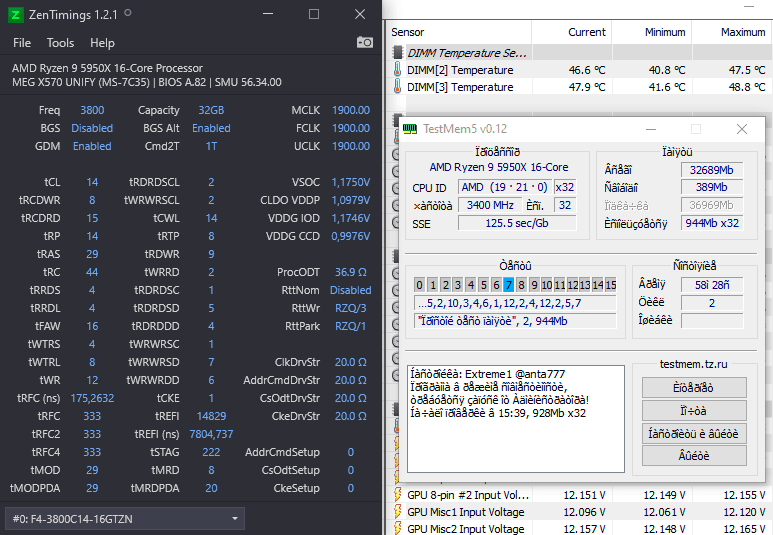Click GPU Misc1 Input Voltage lightning icon
This screenshot has width=773, height=535.
[397, 511]
